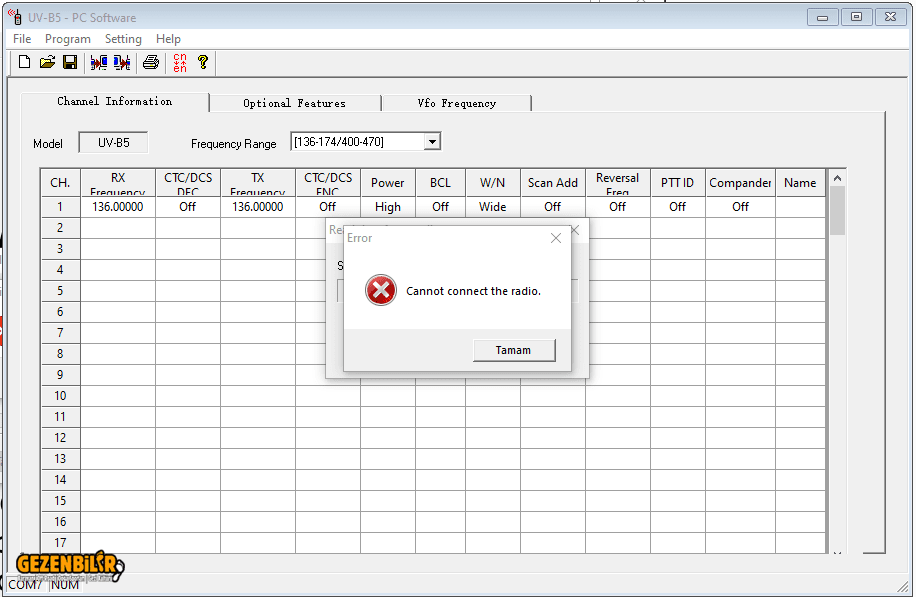The height and width of the screenshot is (597, 916).
Task: Click TX Frequency 136.00000 in channel 1
Action: [x=258, y=207]
